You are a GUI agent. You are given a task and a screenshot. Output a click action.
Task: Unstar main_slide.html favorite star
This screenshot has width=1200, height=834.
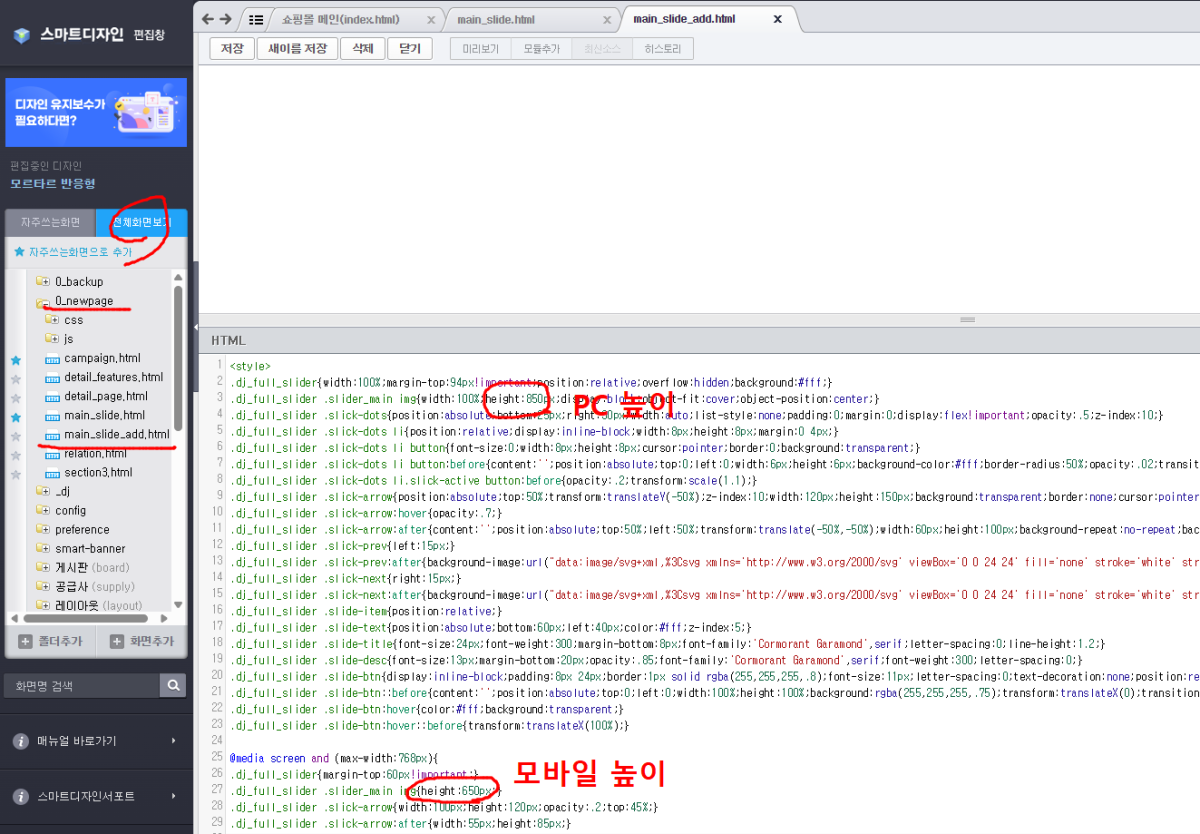(x=16, y=416)
